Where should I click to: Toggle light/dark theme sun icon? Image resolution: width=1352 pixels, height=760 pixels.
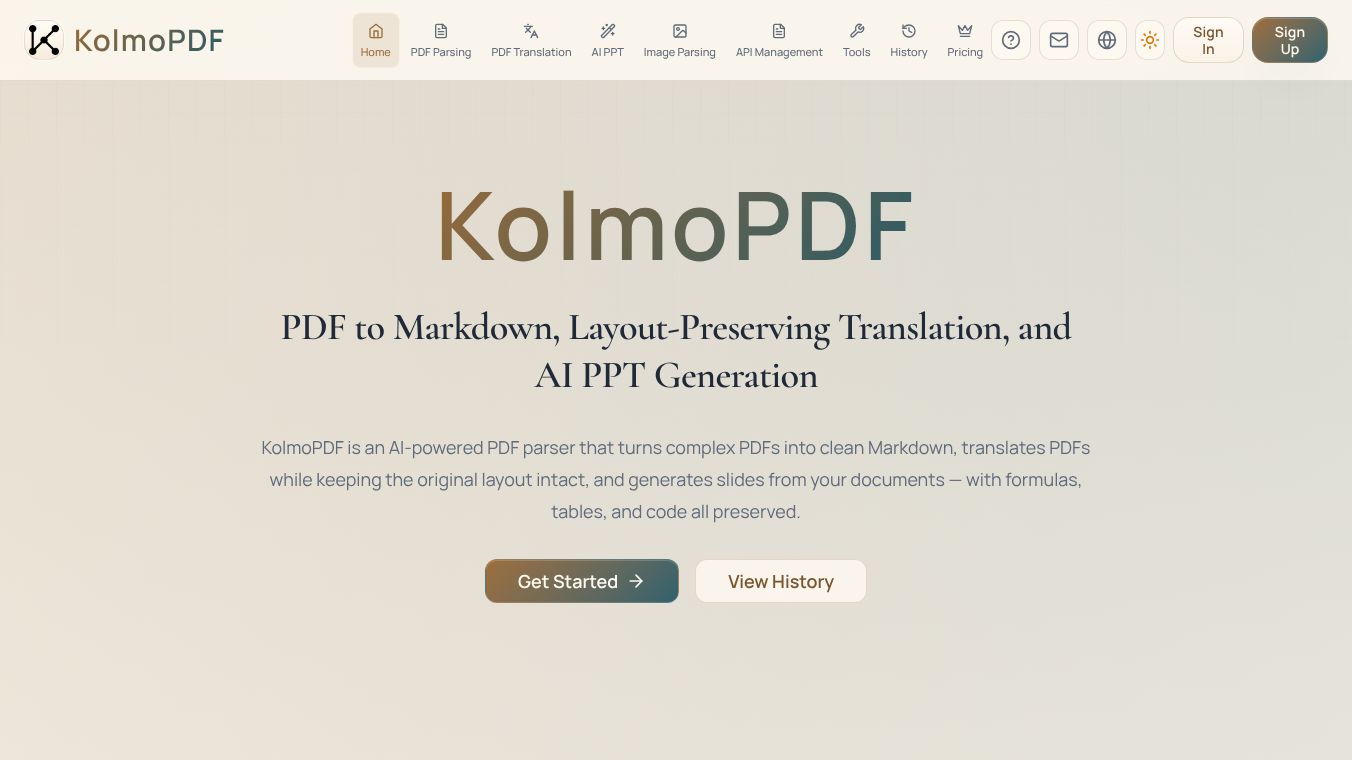(1150, 40)
